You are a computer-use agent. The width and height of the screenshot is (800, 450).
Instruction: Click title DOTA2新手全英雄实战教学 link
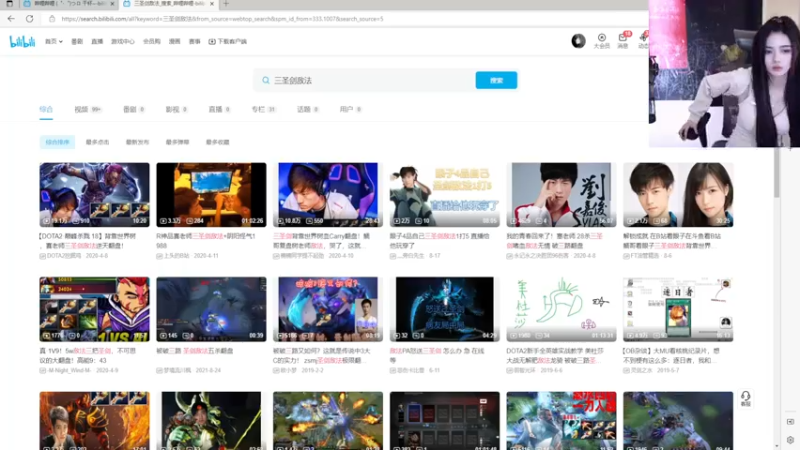point(555,355)
